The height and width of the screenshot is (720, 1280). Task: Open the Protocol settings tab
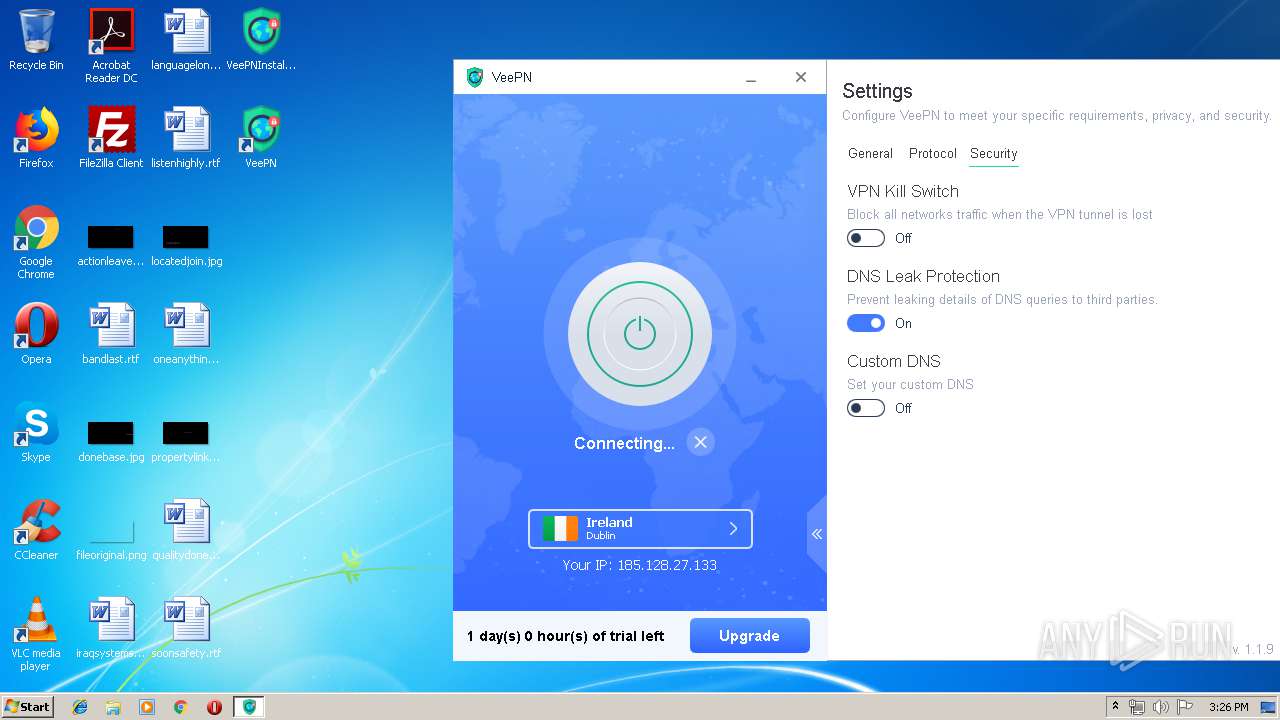pos(932,153)
